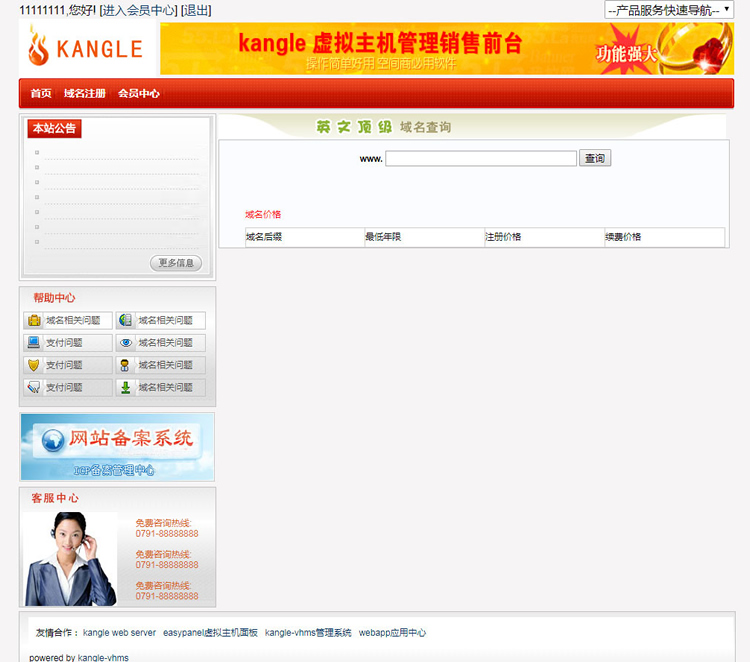
Task: Click the 进入会员中心 link at top
Action: (x=139, y=10)
